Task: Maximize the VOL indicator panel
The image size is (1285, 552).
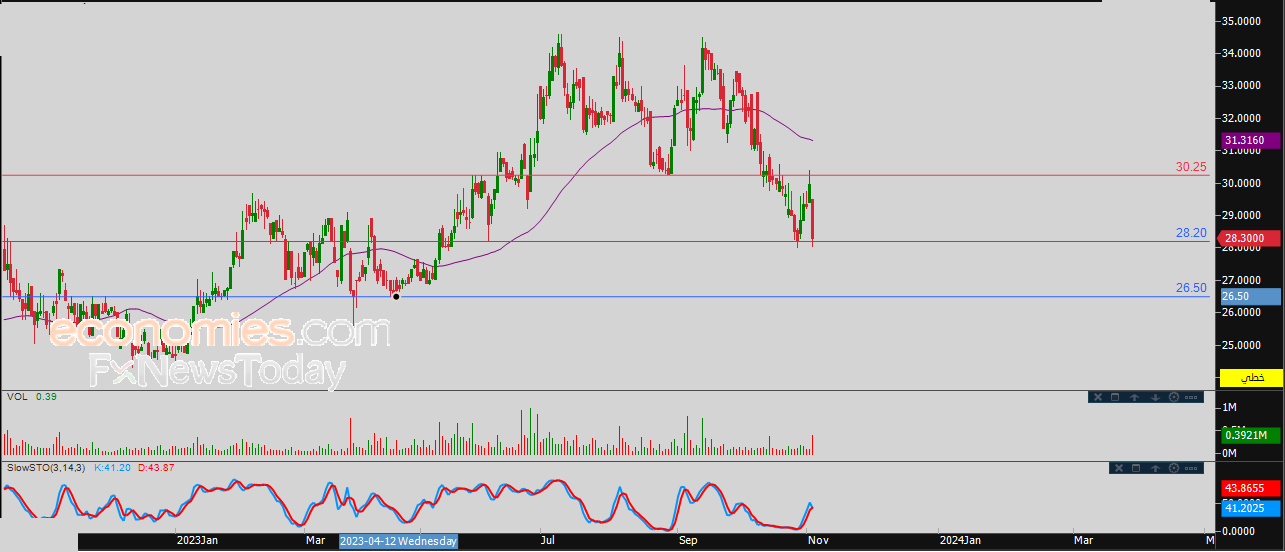Action: (1115, 397)
